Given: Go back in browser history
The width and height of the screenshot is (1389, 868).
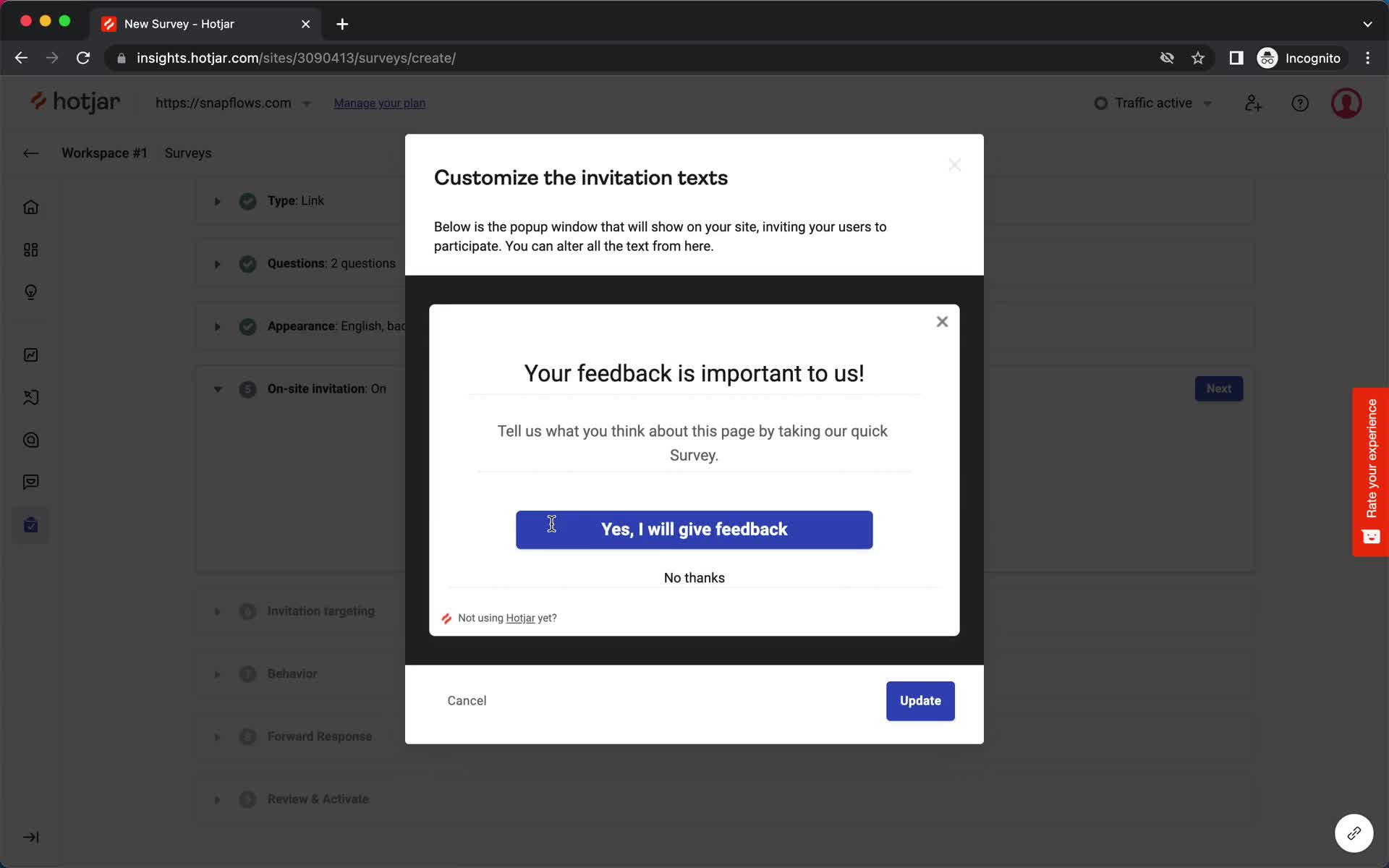Looking at the screenshot, I should 21,58.
